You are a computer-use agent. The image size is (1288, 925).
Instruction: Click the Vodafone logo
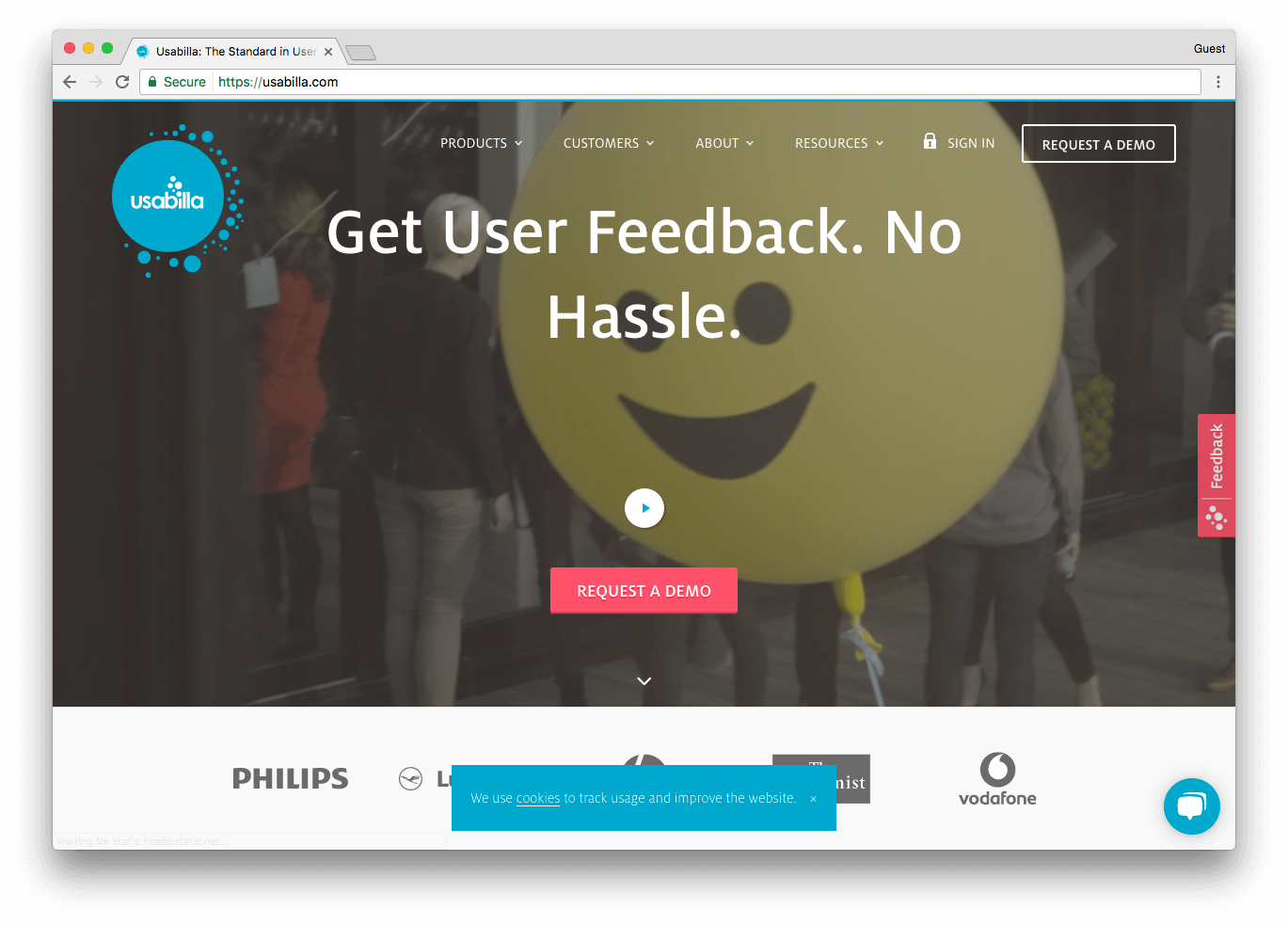[x=997, y=779]
